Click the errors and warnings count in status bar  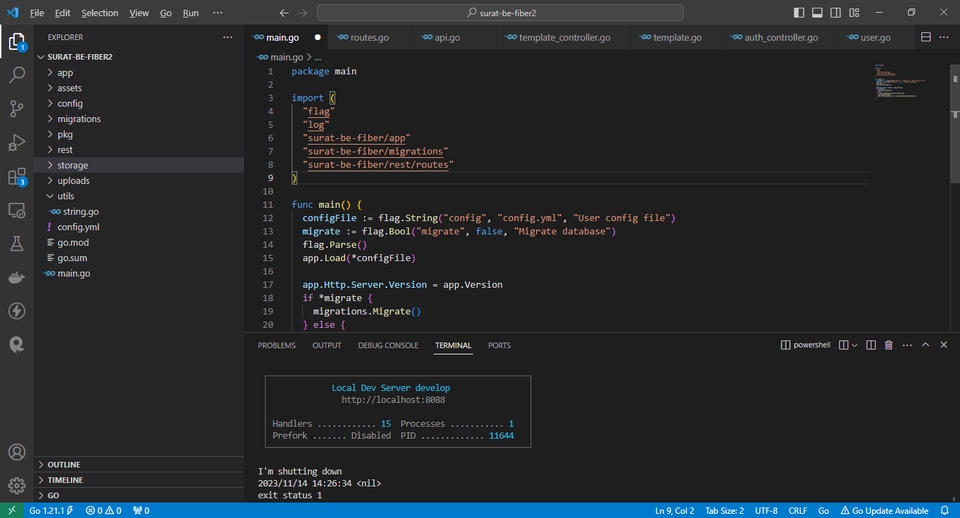pyautogui.click(x=103, y=510)
